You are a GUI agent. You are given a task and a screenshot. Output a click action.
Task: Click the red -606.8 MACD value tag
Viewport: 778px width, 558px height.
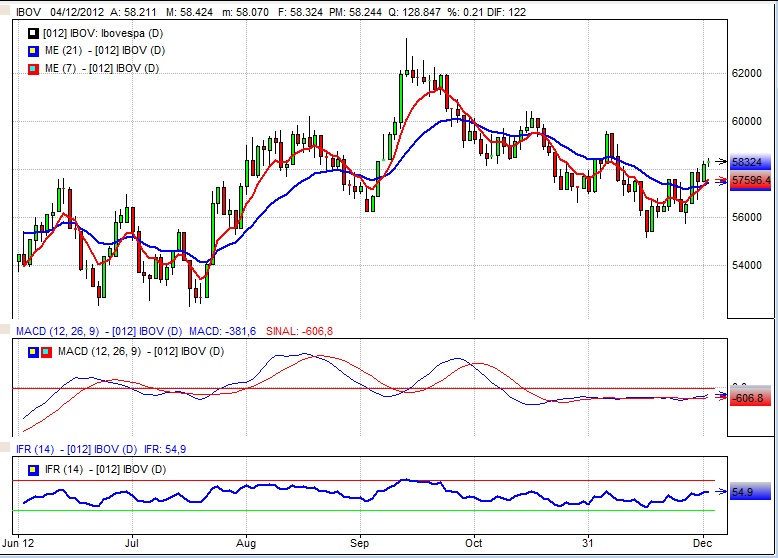point(750,398)
